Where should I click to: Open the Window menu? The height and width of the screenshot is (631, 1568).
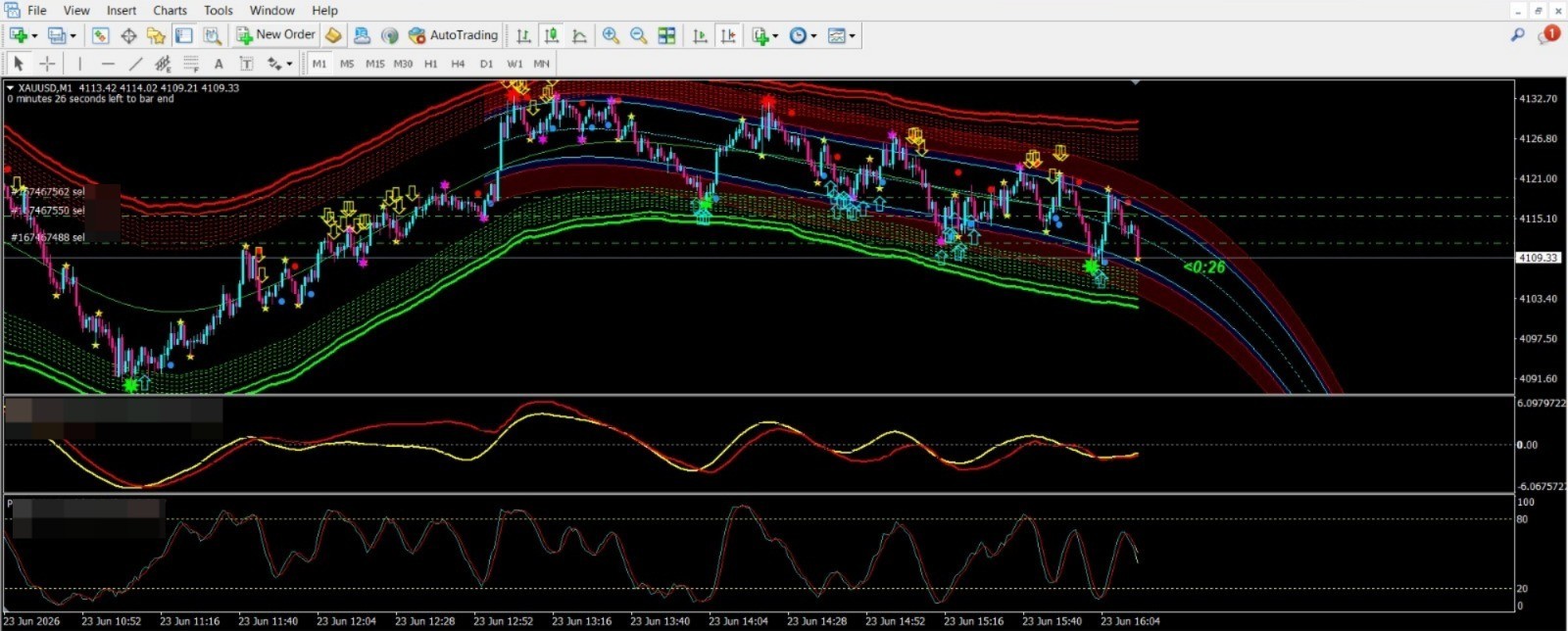click(272, 10)
